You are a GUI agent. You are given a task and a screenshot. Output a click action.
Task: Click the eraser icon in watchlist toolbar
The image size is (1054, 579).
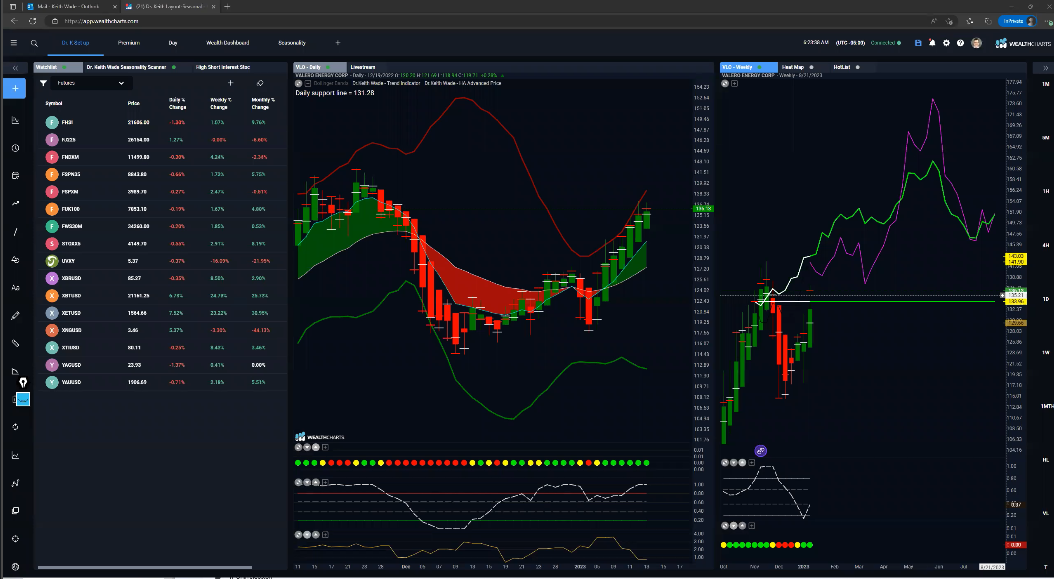coord(259,83)
